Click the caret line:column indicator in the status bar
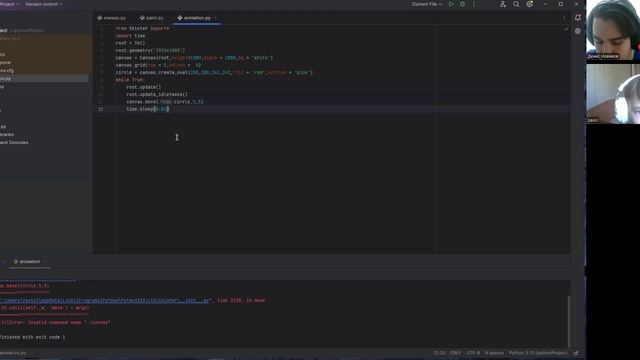 [440, 353]
